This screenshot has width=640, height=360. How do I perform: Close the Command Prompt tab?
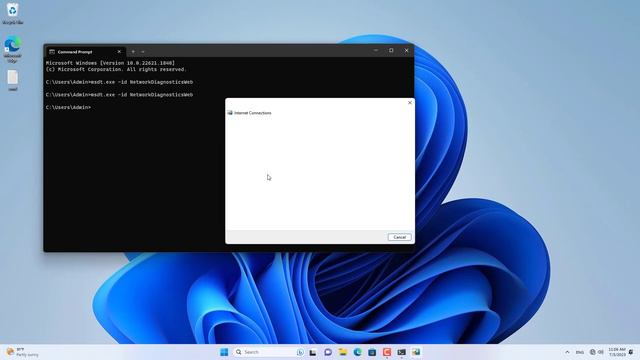coord(119,52)
